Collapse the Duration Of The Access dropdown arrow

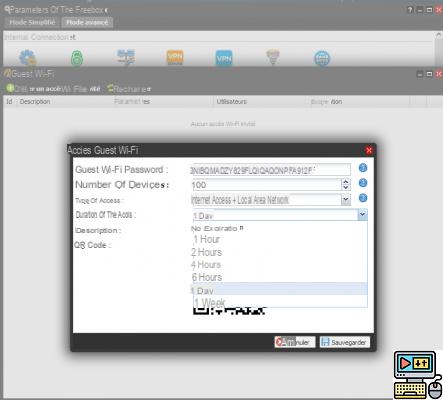tap(362, 215)
